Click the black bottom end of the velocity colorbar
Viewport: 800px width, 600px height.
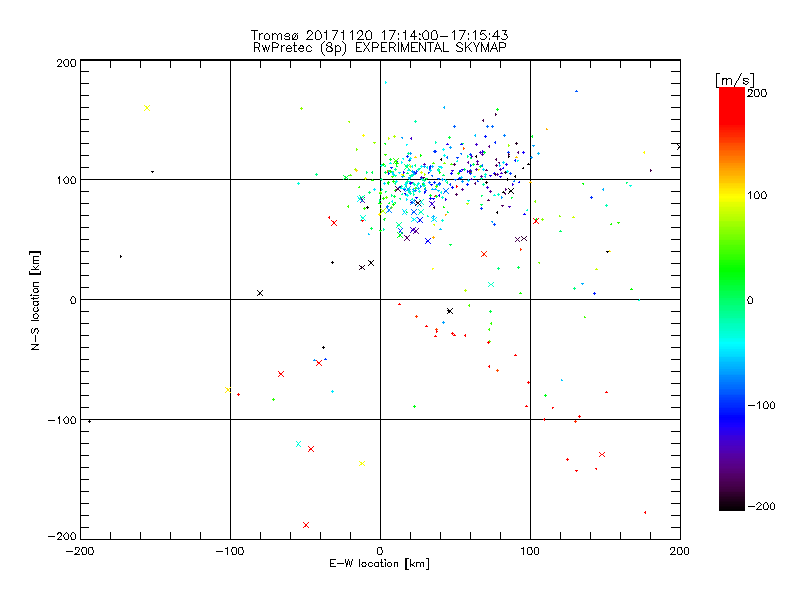click(x=732, y=504)
